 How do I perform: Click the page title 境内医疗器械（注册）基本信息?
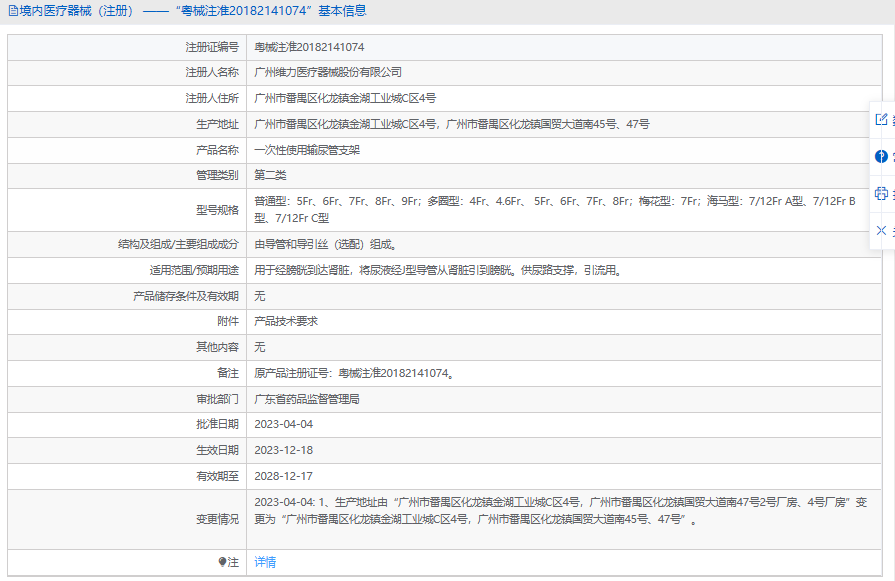point(193,11)
